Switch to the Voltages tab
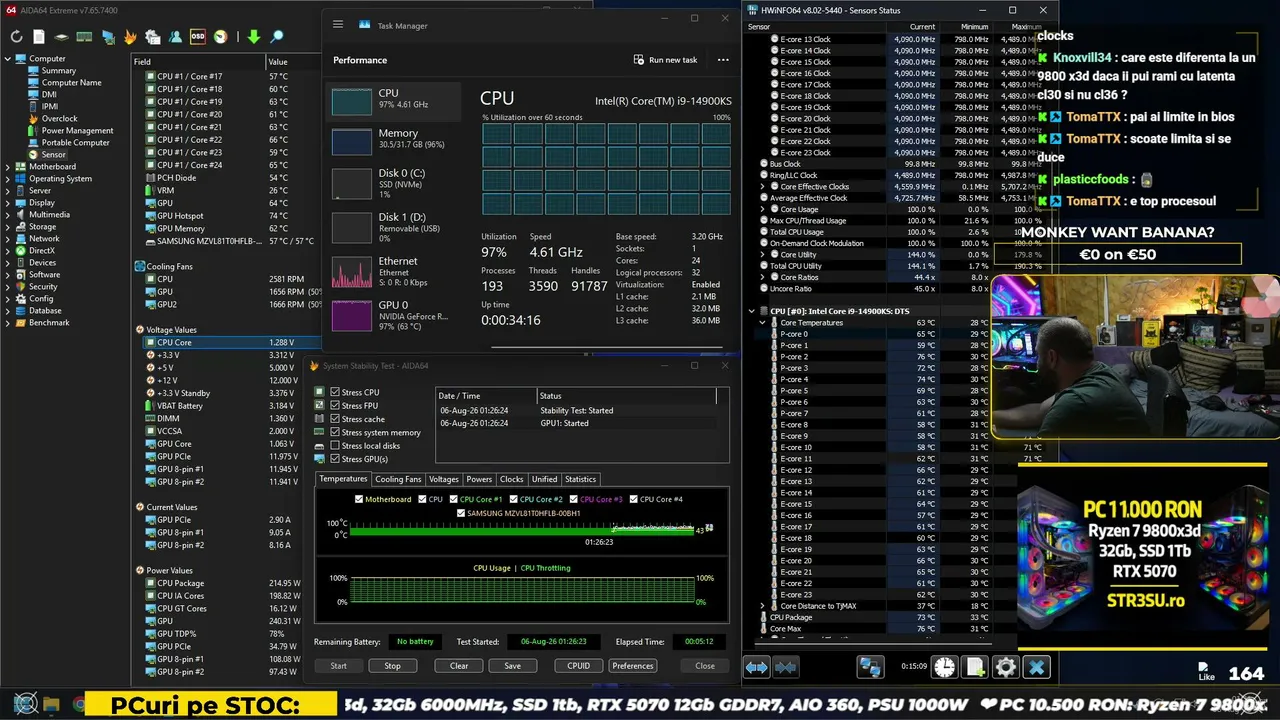 pyautogui.click(x=444, y=479)
